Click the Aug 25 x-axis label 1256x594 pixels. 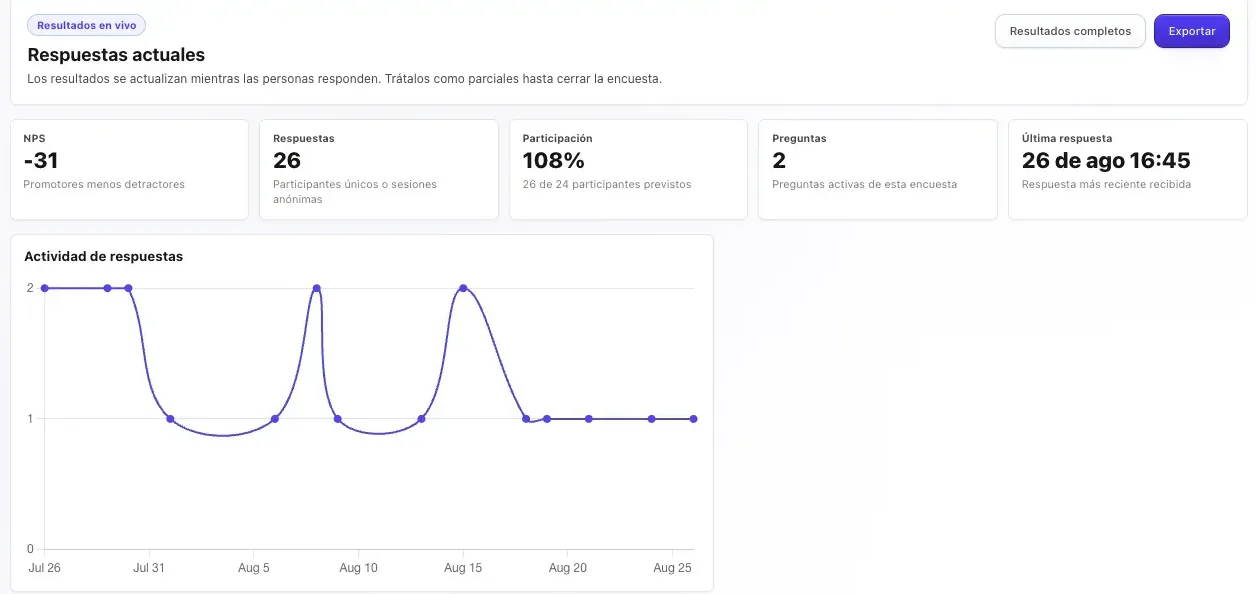click(672, 568)
